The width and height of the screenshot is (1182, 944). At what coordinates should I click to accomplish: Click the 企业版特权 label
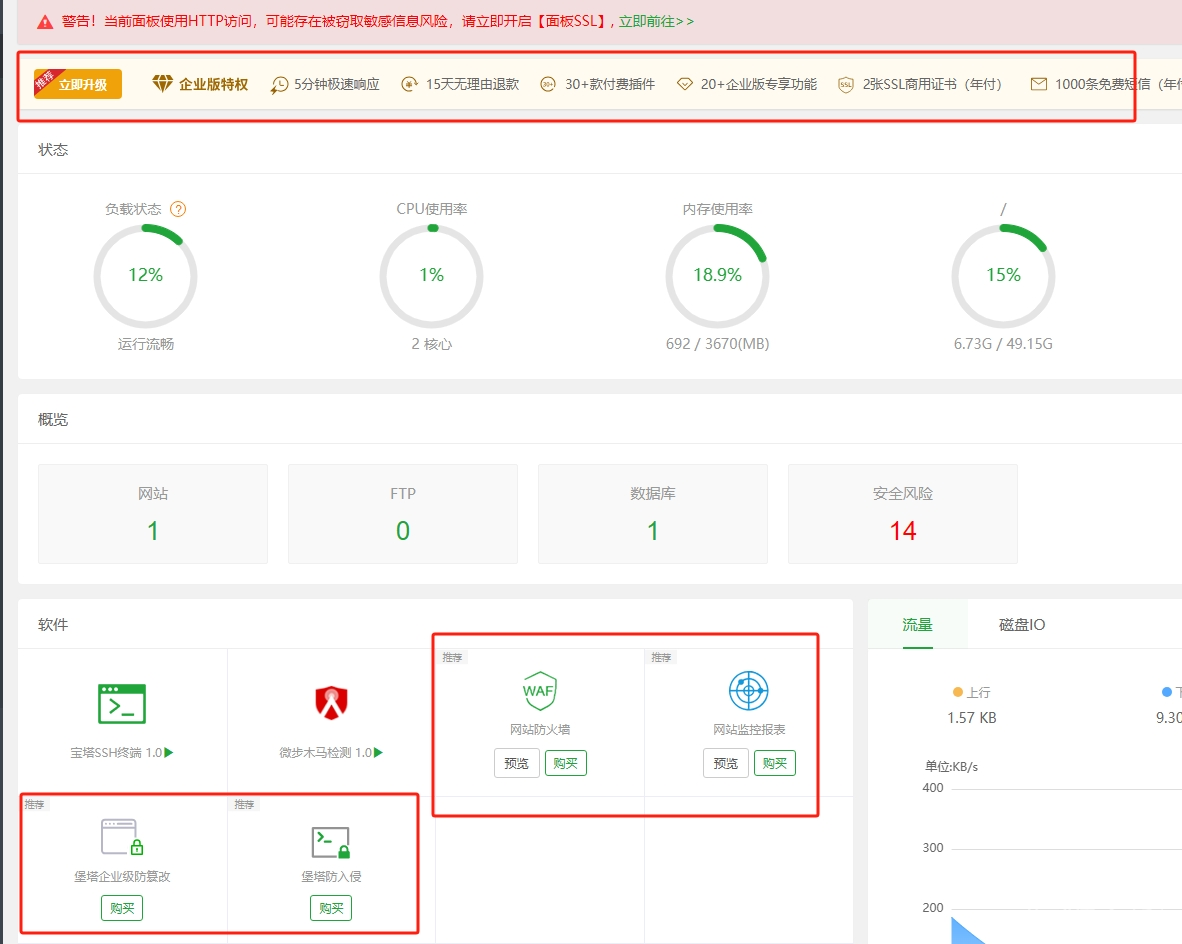point(213,84)
